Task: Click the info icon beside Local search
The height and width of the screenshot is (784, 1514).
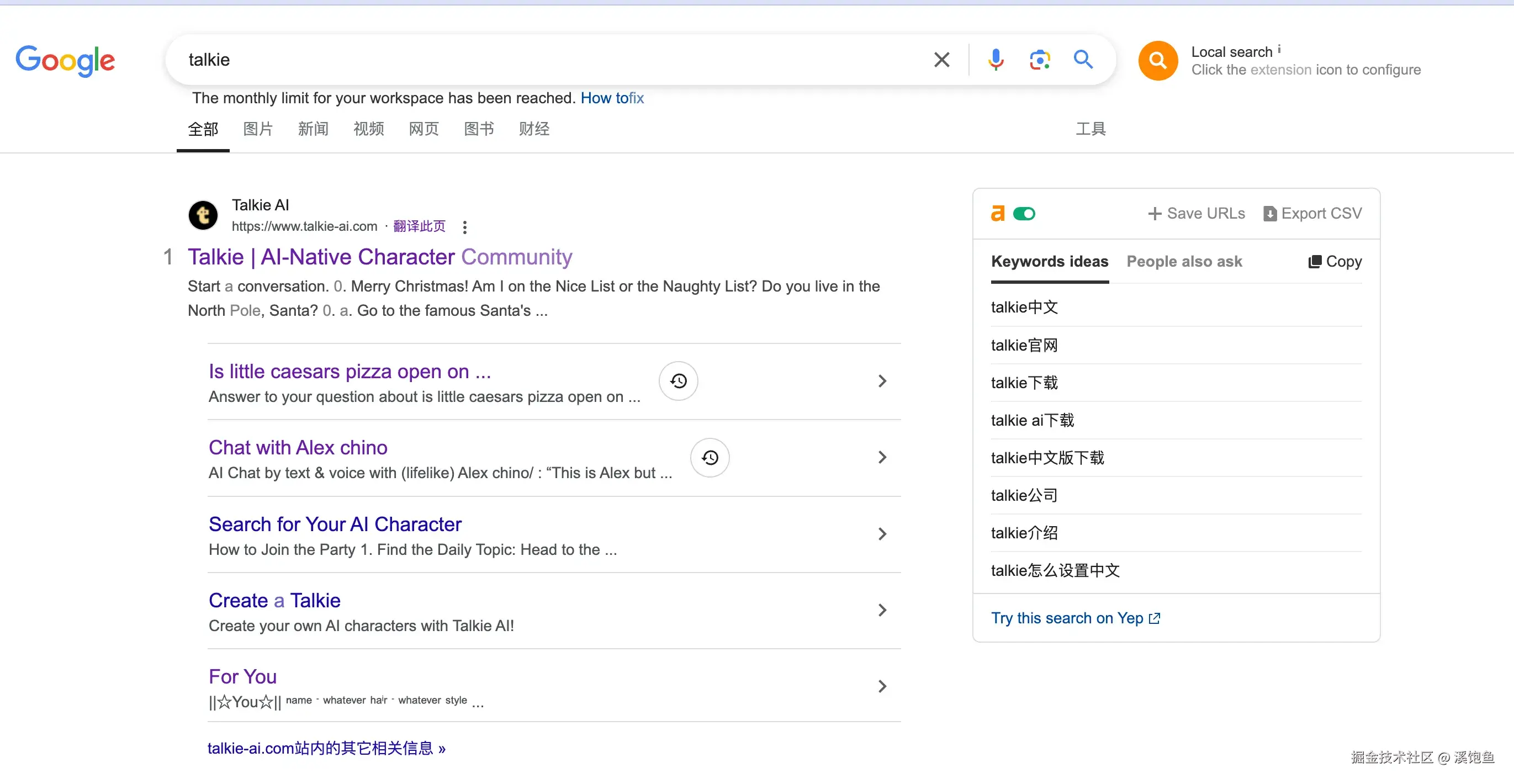Action: 1279,49
